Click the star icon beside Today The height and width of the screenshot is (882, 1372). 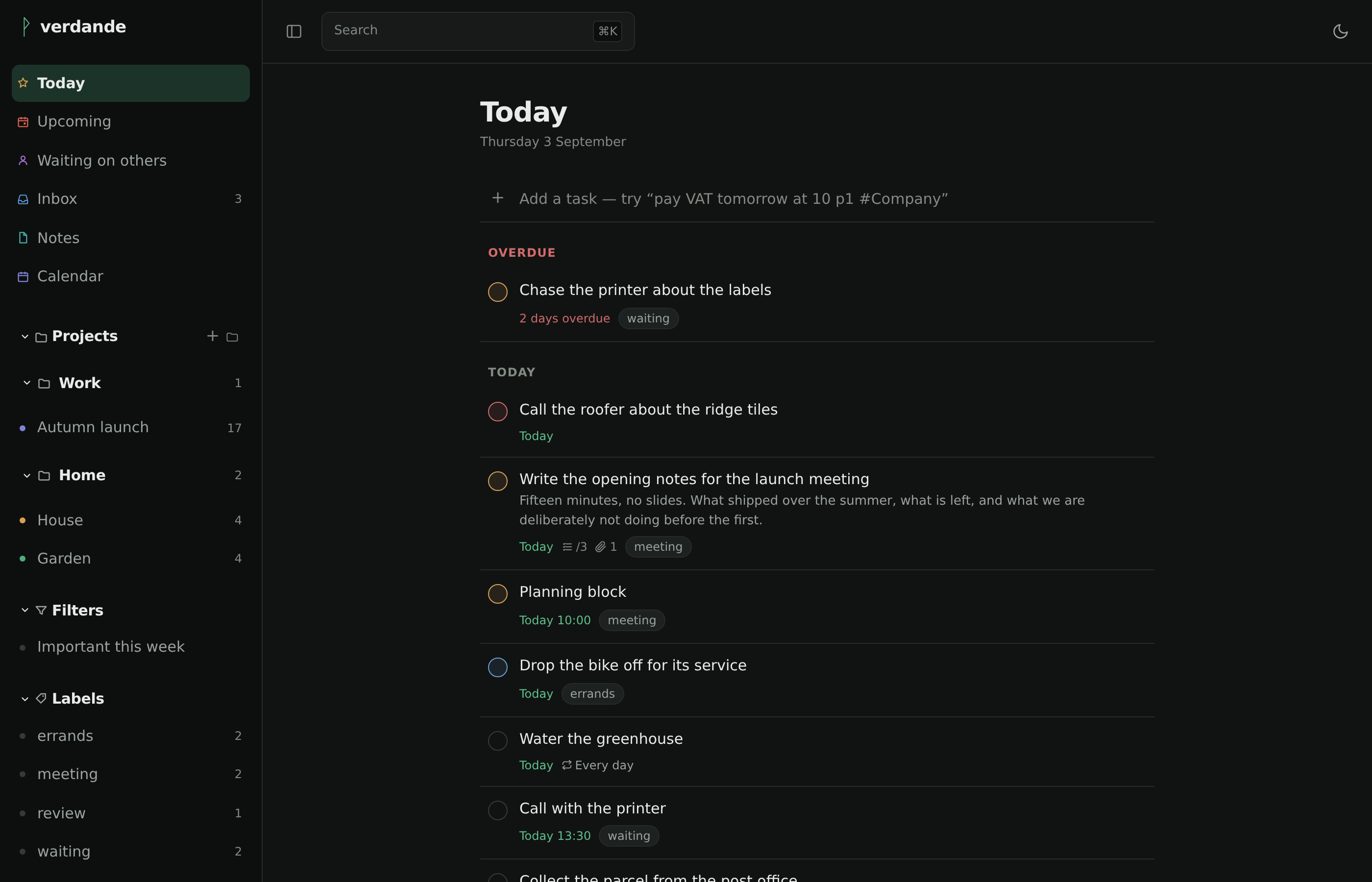point(23,83)
